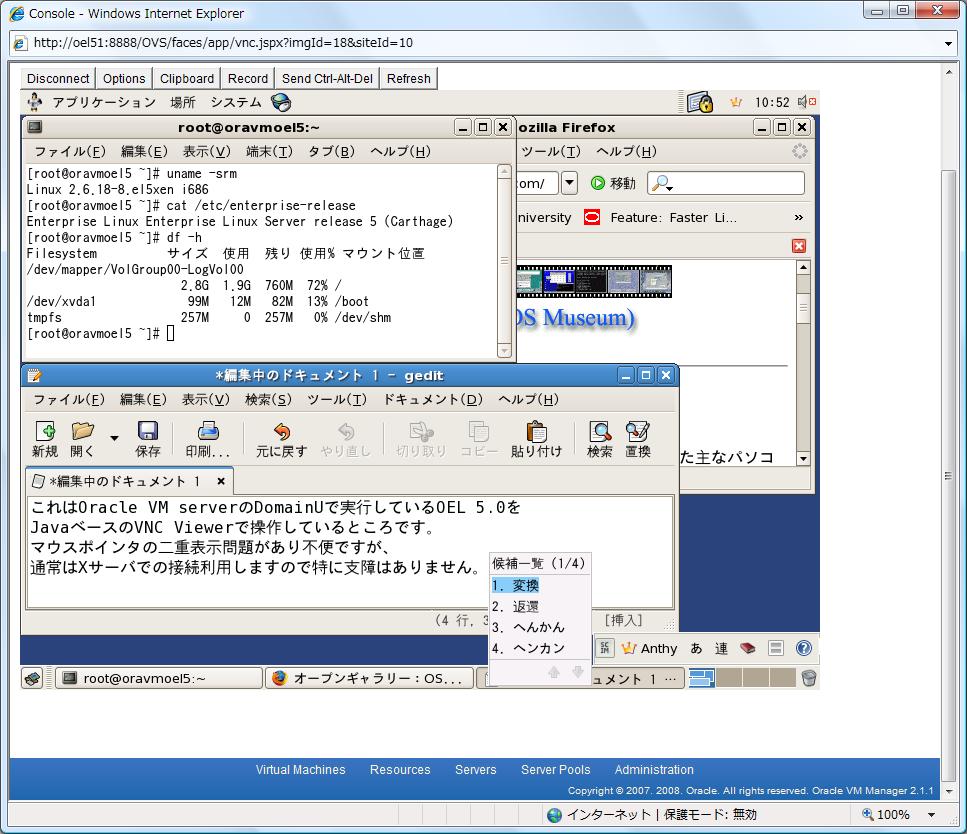Open the trash icon in bottom panel
Screen dimensions: 967x834
809,679
